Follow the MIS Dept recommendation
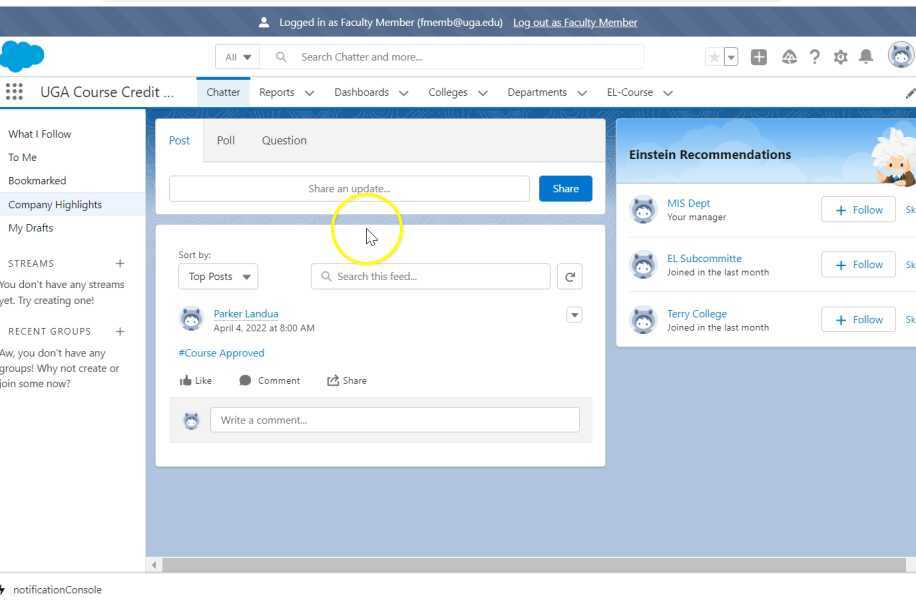 [x=857, y=209]
